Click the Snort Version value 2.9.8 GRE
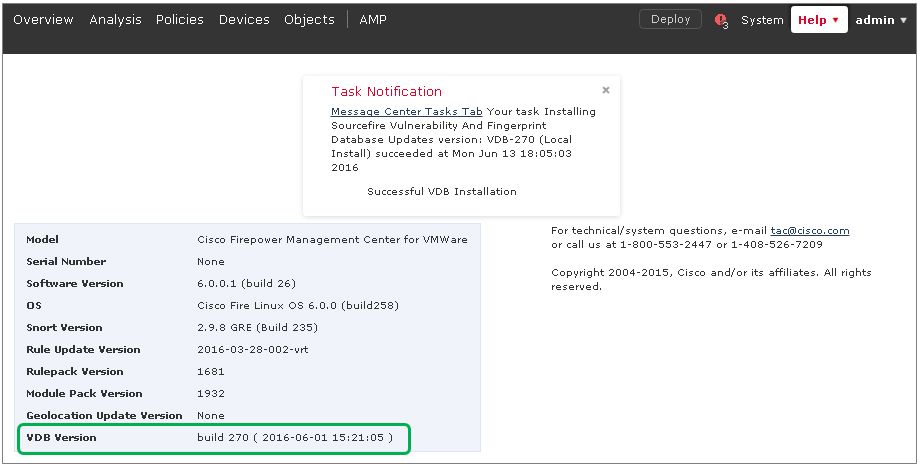This screenshot has width=921, height=467. coord(257,327)
